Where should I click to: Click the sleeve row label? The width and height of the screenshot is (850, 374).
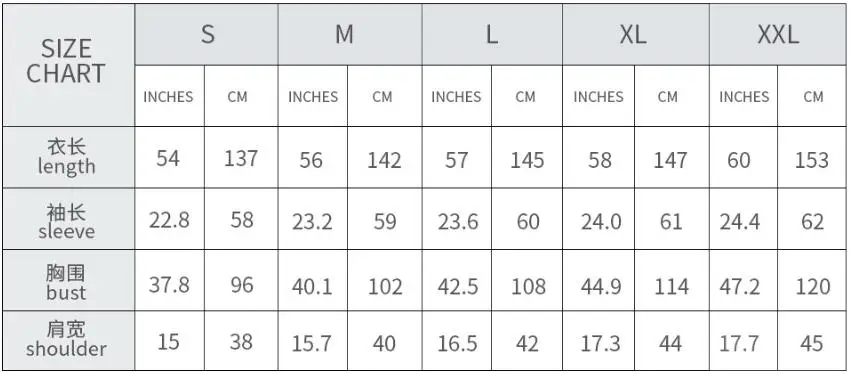(68, 219)
